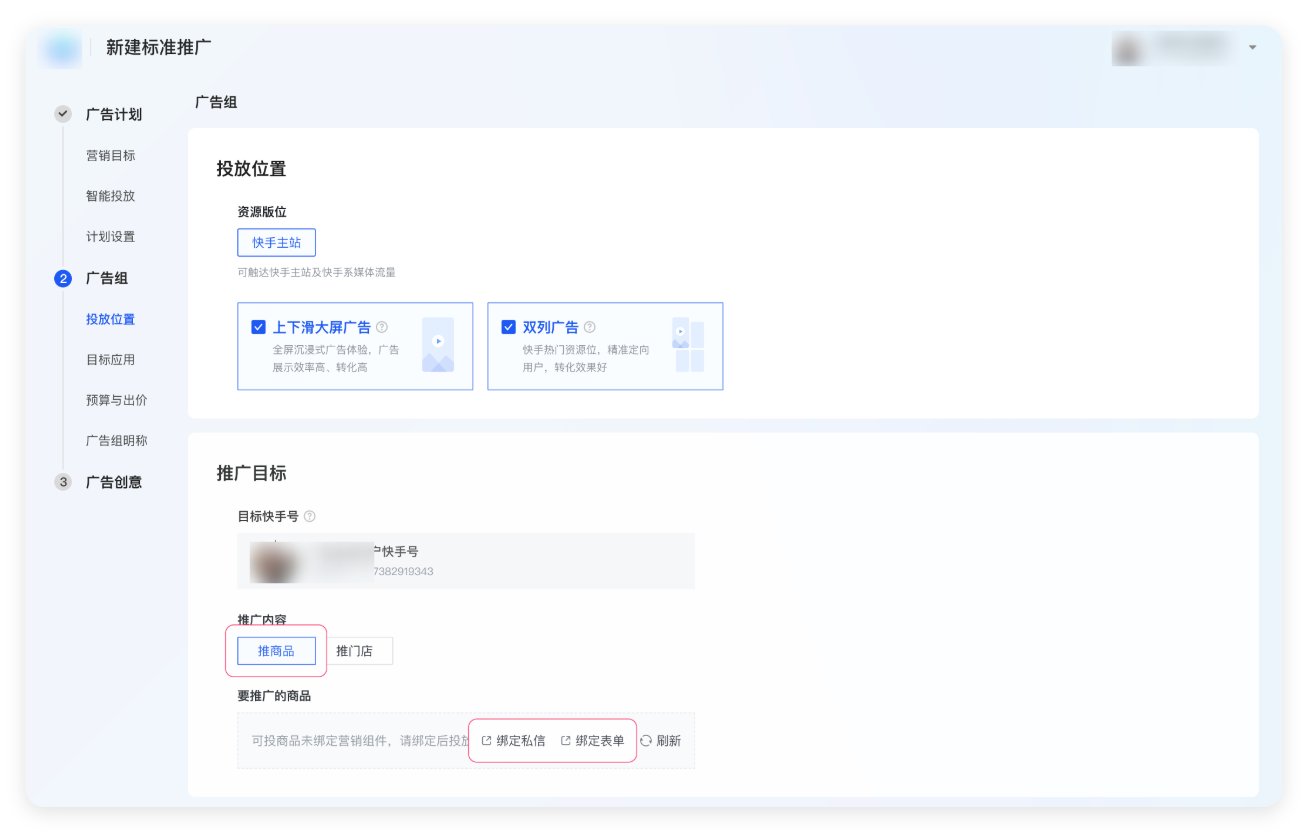Click the question icon next to 上下滑大屏广告

(x=381, y=326)
